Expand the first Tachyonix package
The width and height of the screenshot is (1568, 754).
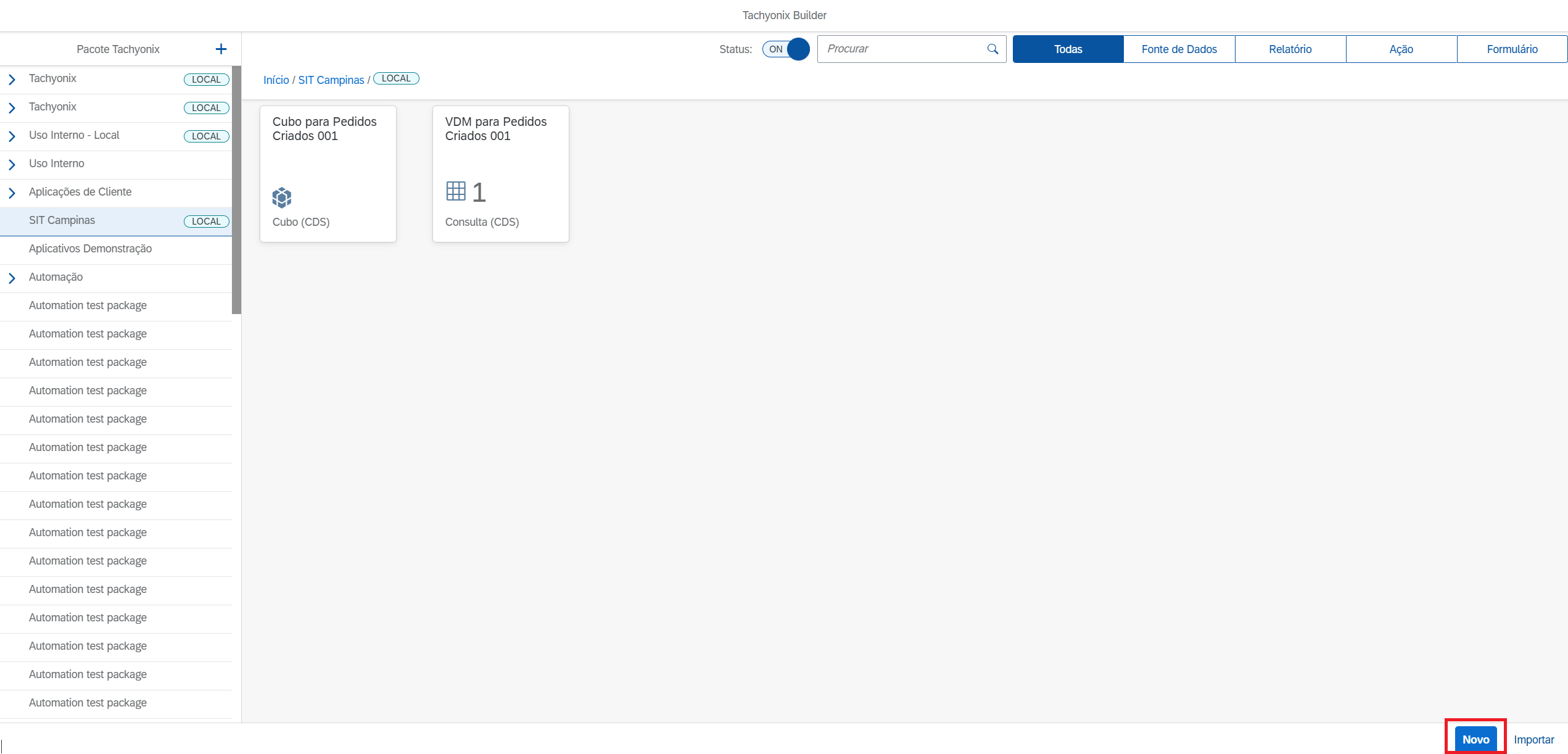12,80
